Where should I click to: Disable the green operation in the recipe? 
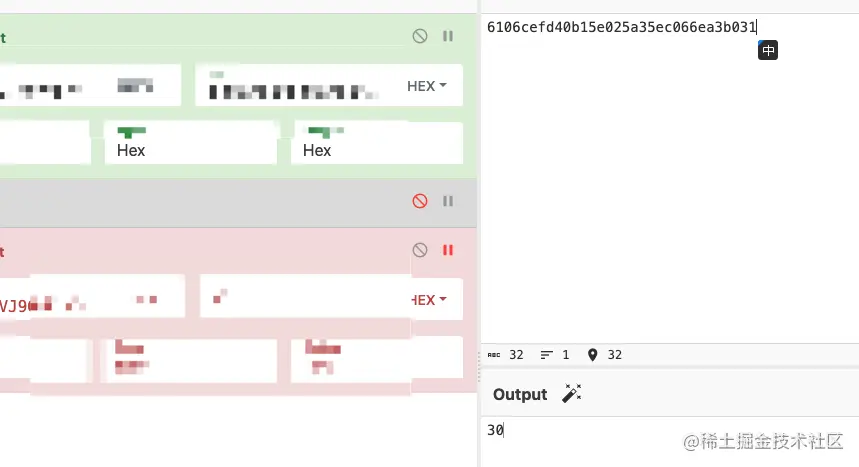(420, 36)
